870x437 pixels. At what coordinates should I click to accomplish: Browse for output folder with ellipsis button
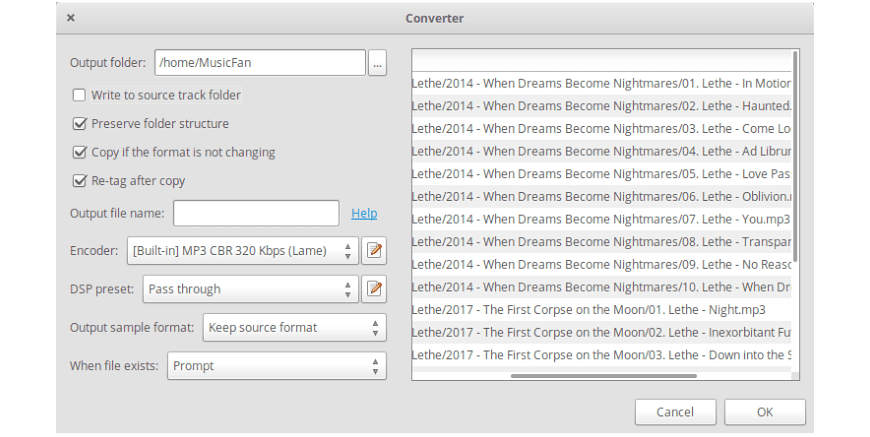click(377, 62)
